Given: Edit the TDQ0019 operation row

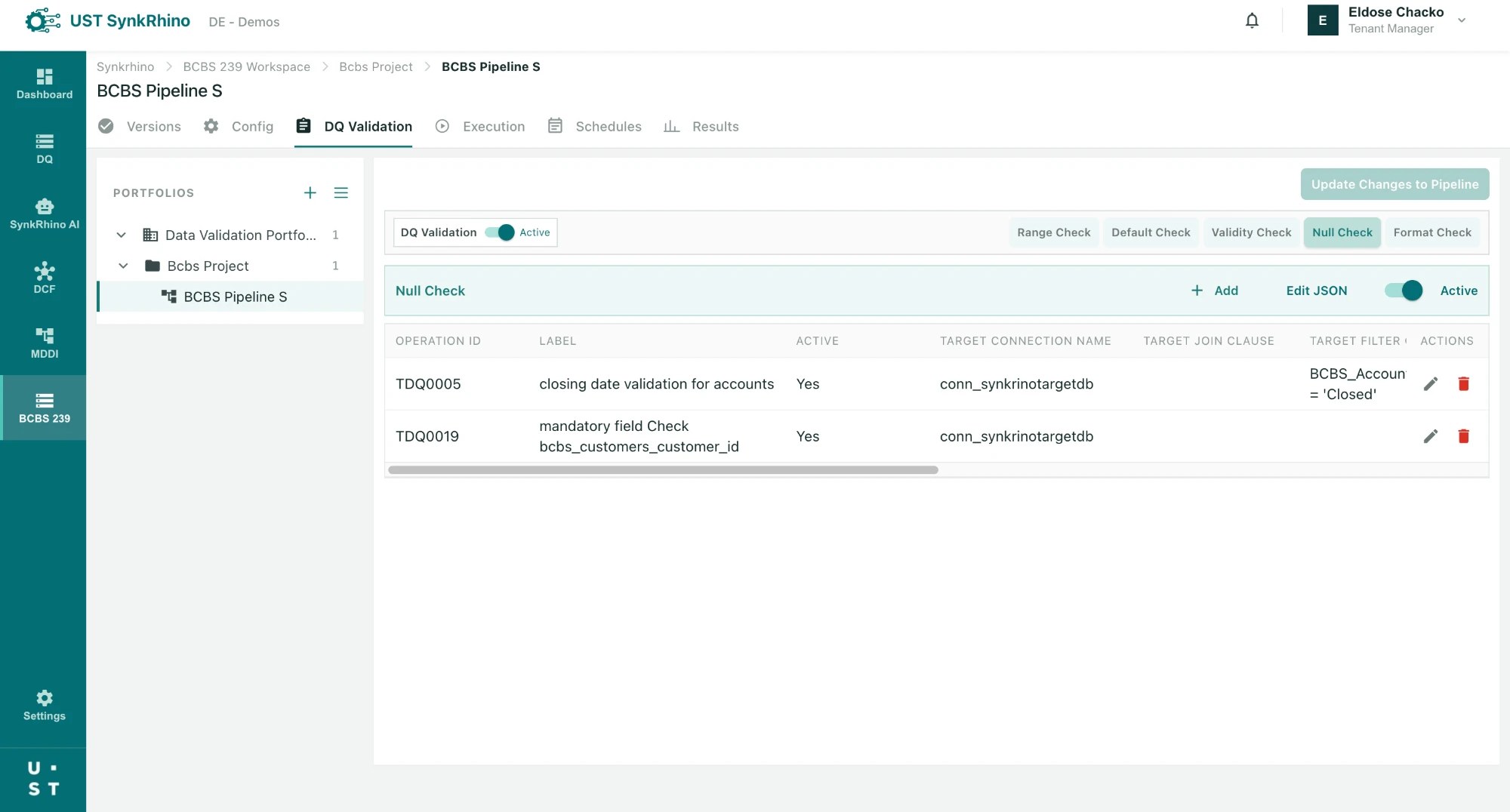Looking at the screenshot, I should click(1431, 436).
